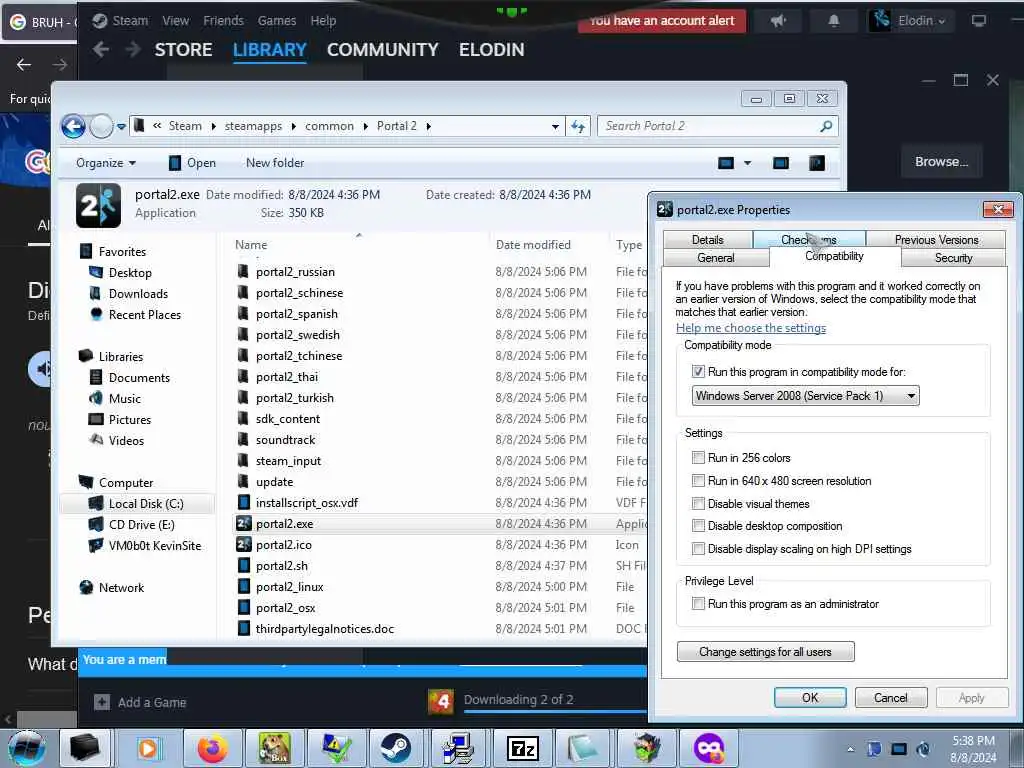This screenshot has width=1024, height=768.
Task: Select thirdpartylegalnotices.doc file
Action: 325,629
